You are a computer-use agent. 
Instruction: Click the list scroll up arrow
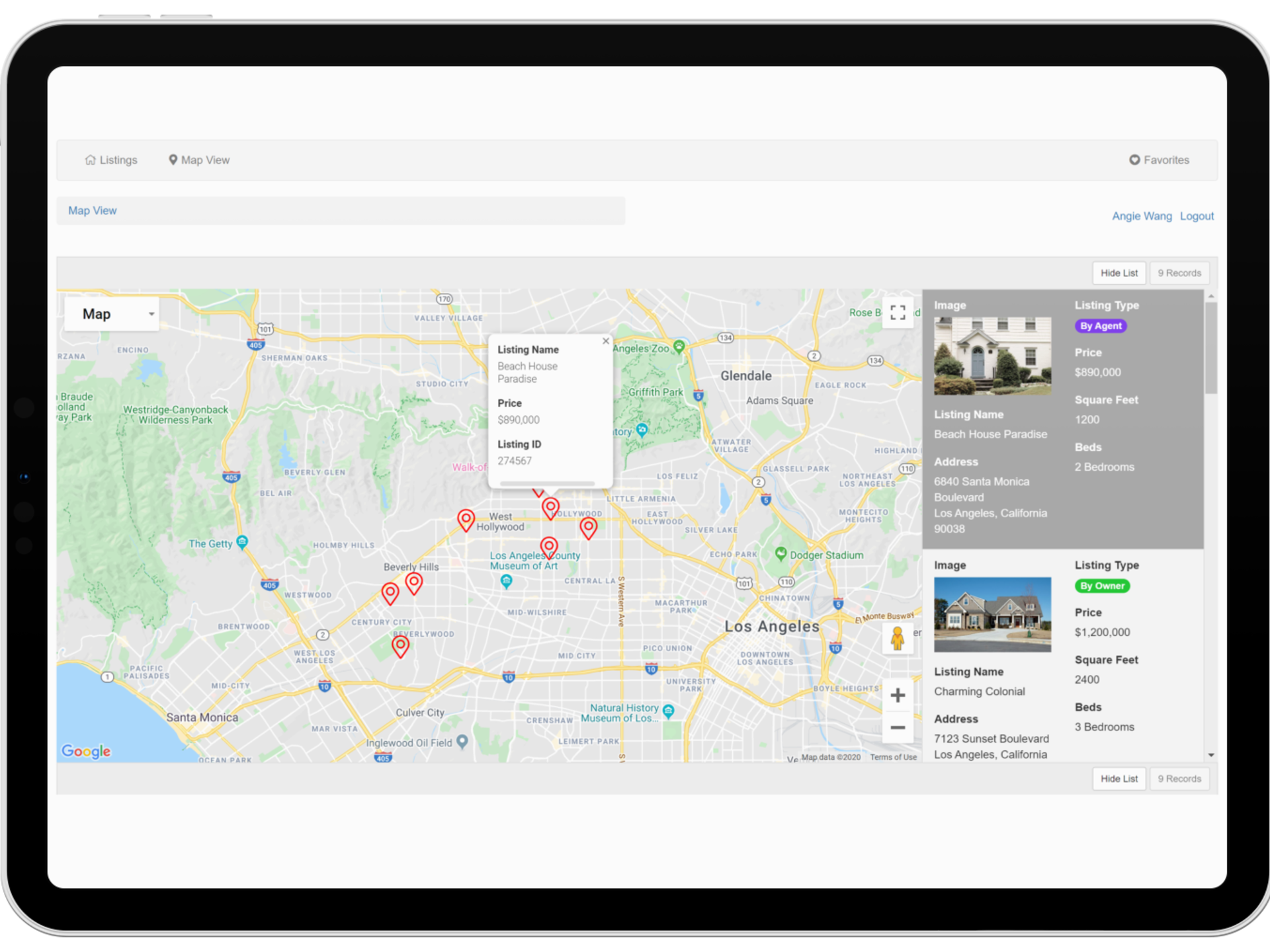pyautogui.click(x=1211, y=296)
